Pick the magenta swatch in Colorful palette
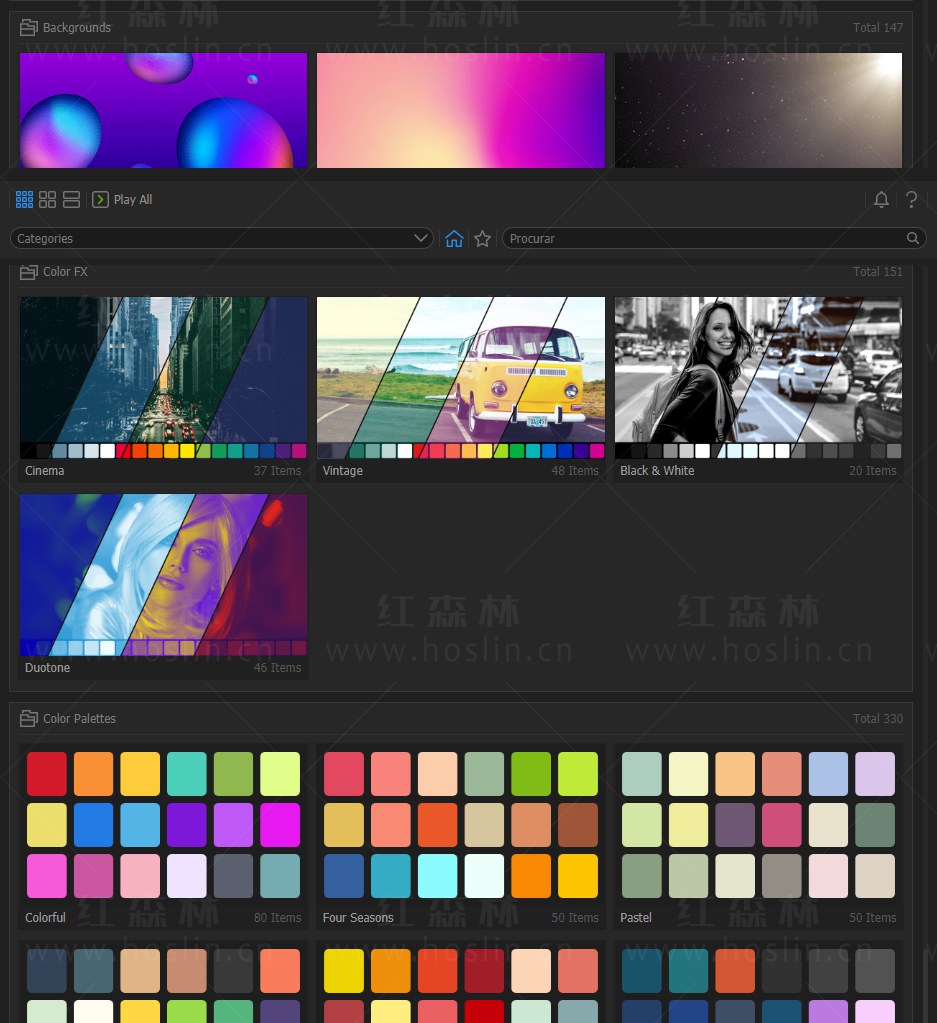The width and height of the screenshot is (937, 1023). coord(280,825)
